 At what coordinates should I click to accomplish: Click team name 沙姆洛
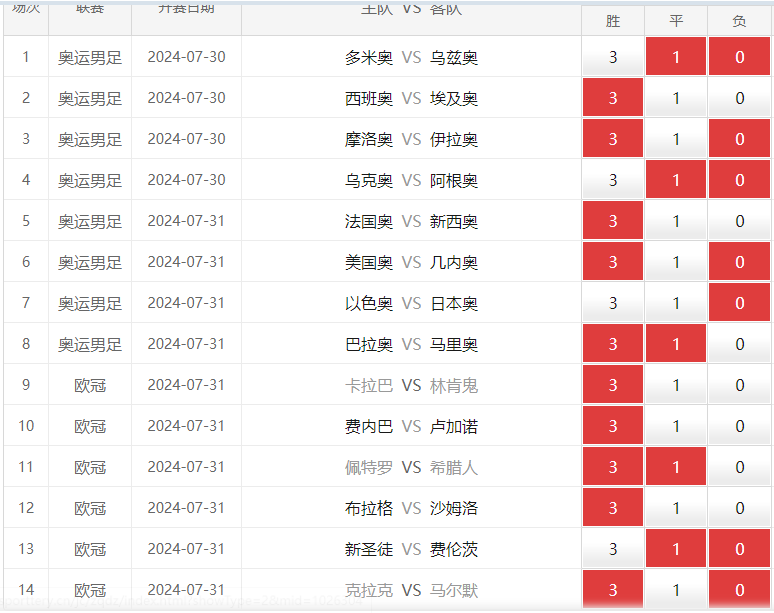point(454,508)
